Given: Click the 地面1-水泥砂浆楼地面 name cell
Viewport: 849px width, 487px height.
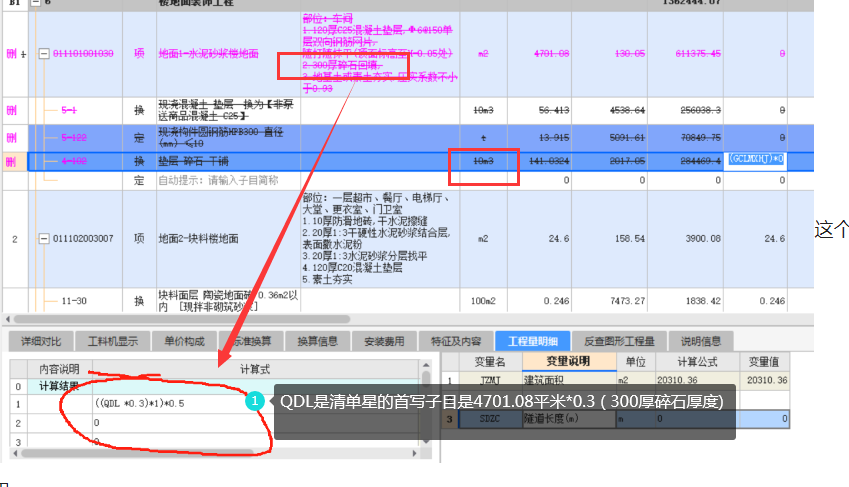Looking at the screenshot, I should tap(228, 54).
